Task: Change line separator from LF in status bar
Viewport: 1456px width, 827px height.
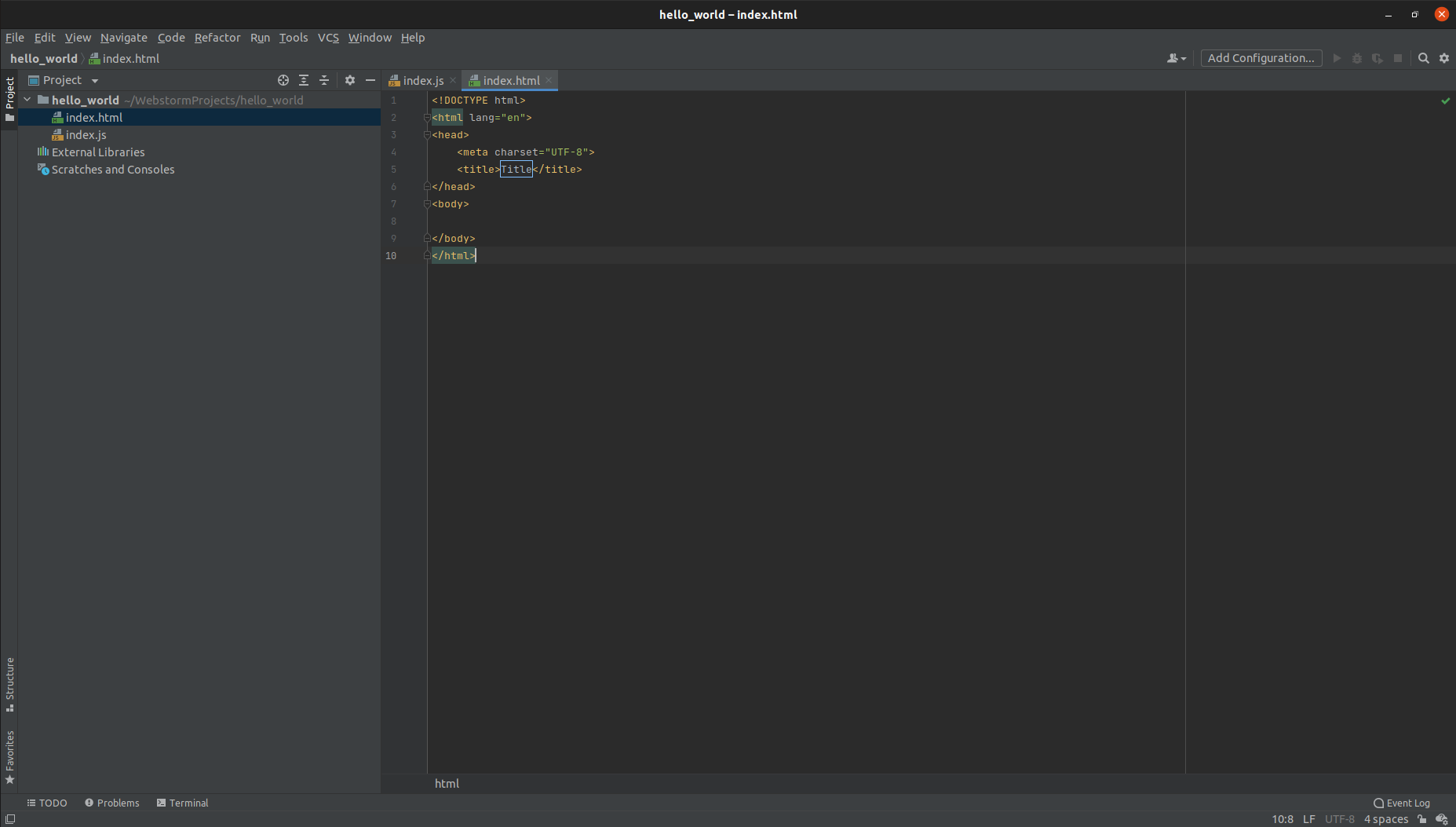Action: pyautogui.click(x=1308, y=819)
